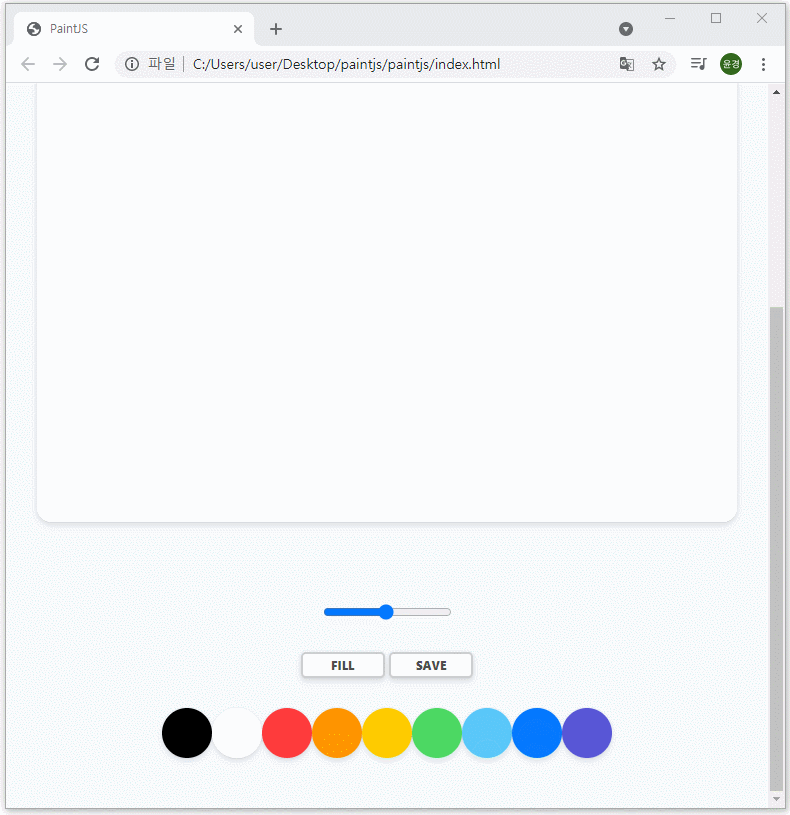Select the blue color swatch
This screenshot has width=790, height=815.
pyautogui.click(x=537, y=733)
